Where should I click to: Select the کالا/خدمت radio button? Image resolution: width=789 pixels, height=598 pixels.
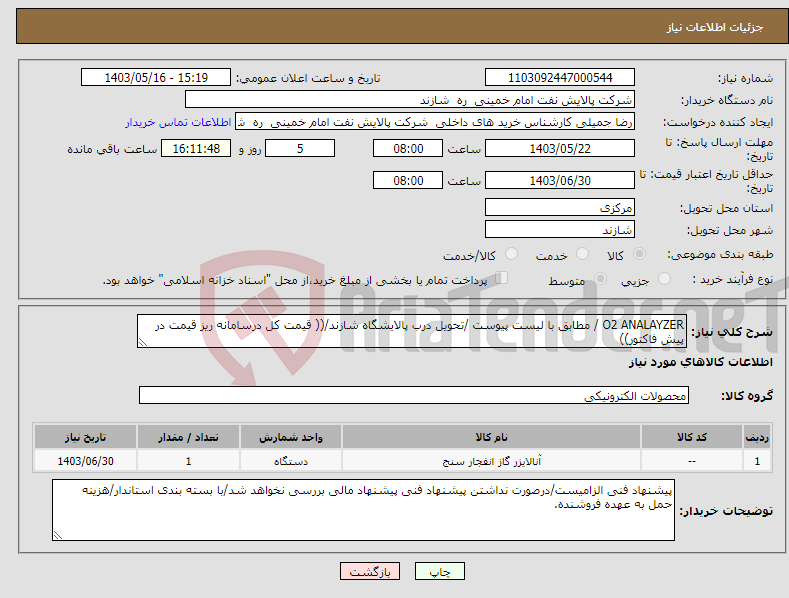pos(511,254)
